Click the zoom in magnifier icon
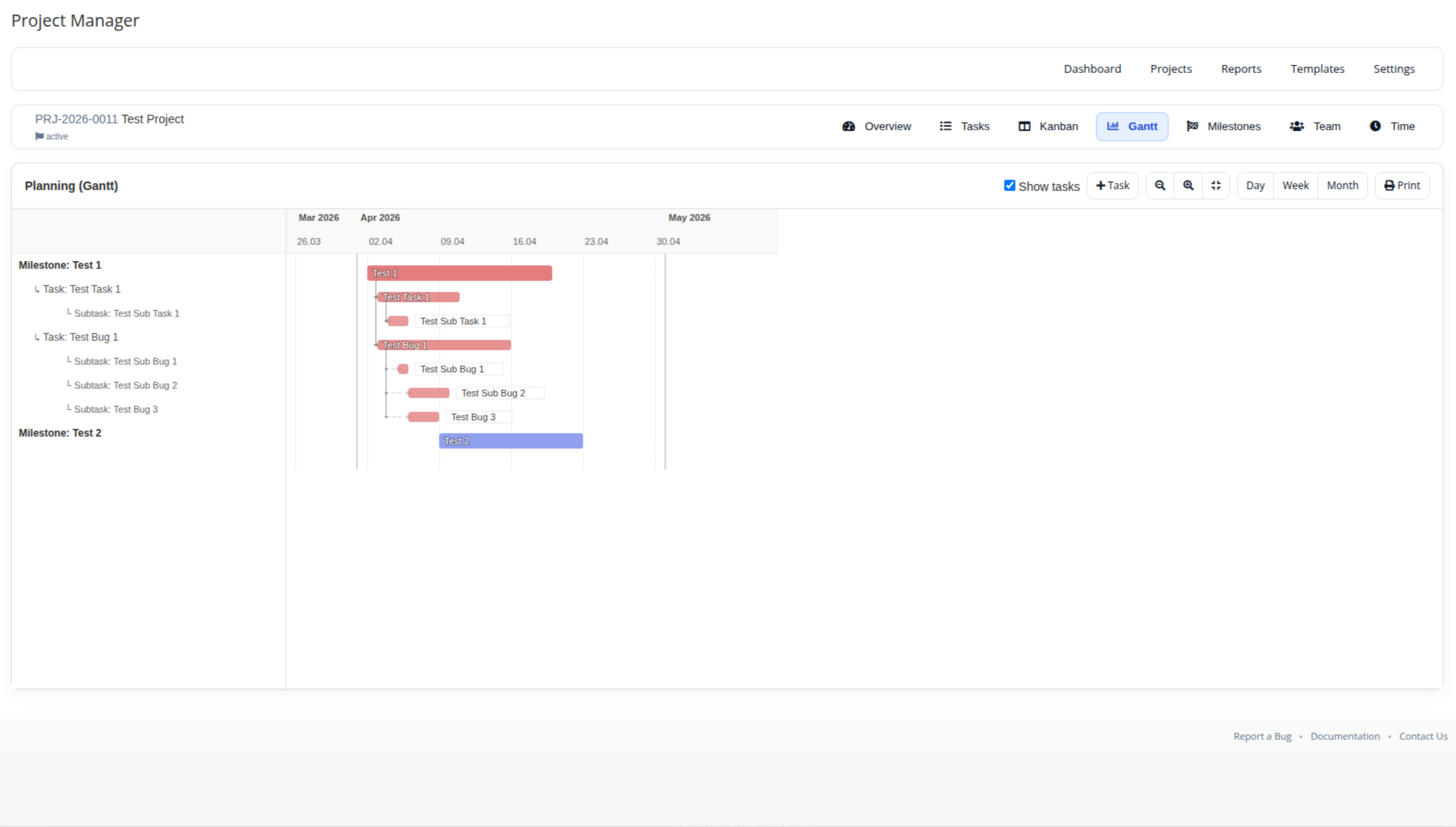Screen dimensions: 1456x827 tap(1188, 185)
